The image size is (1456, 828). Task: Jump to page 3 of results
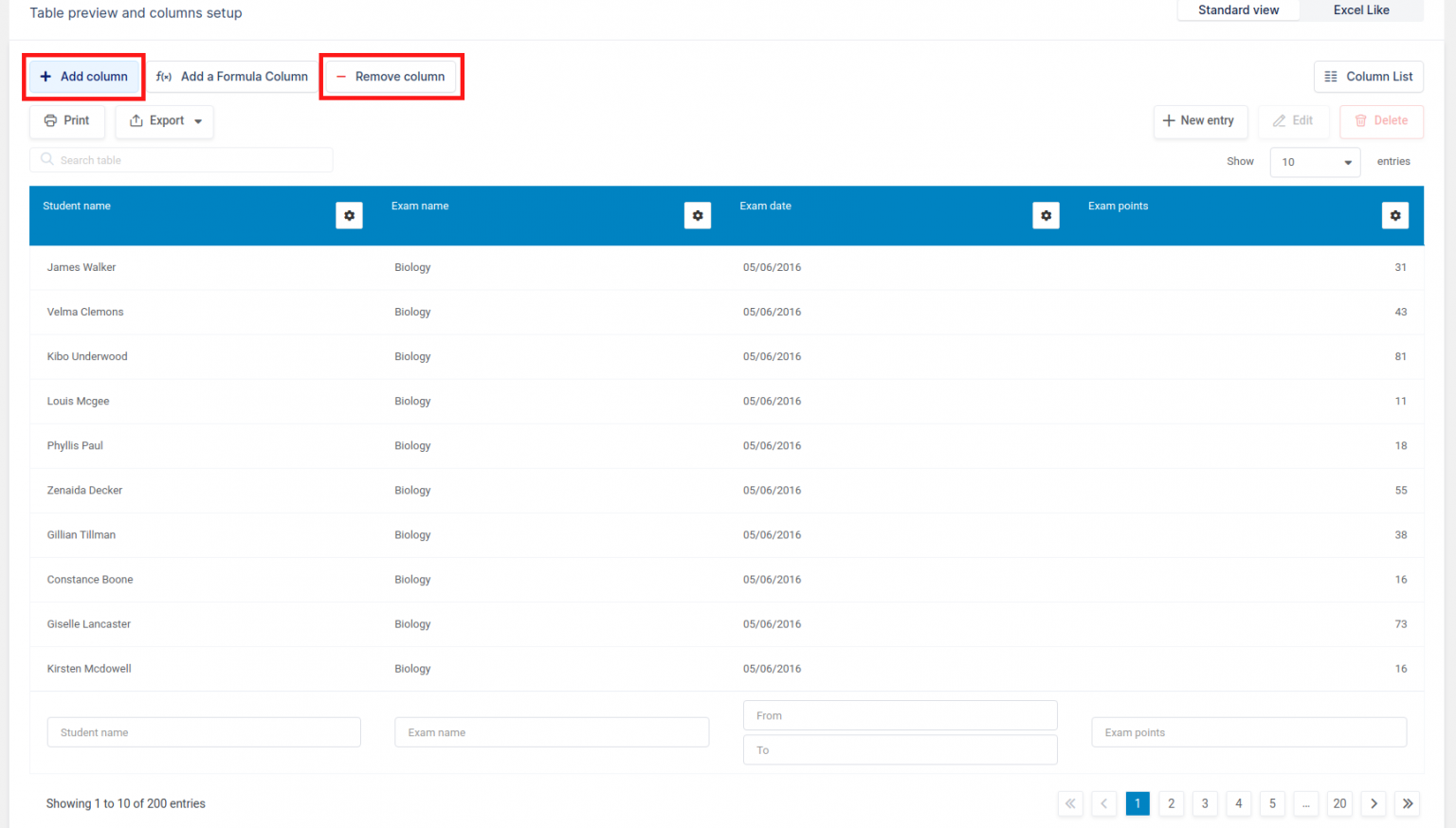click(x=1204, y=803)
